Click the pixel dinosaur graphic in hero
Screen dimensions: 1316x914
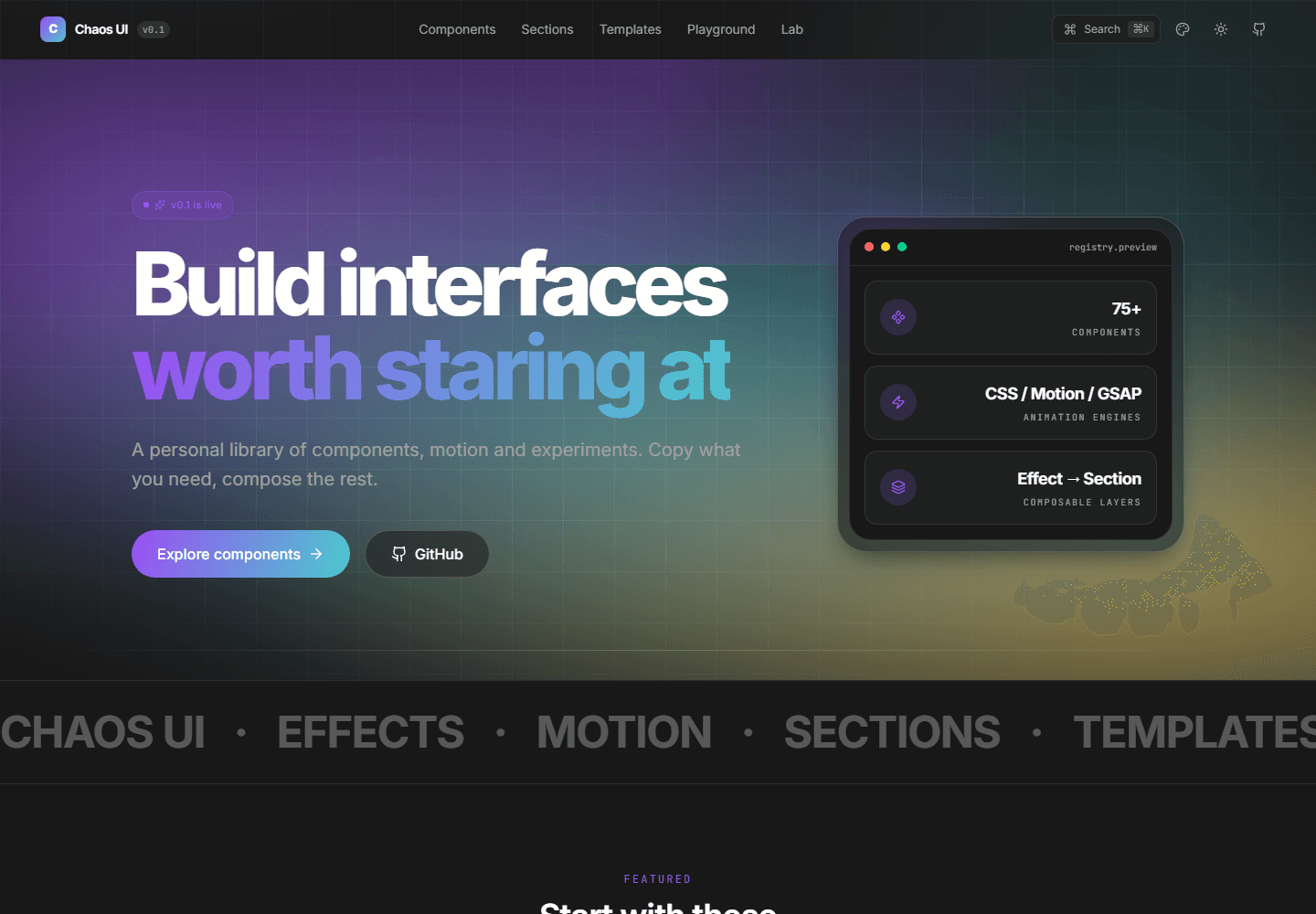click(1142, 578)
